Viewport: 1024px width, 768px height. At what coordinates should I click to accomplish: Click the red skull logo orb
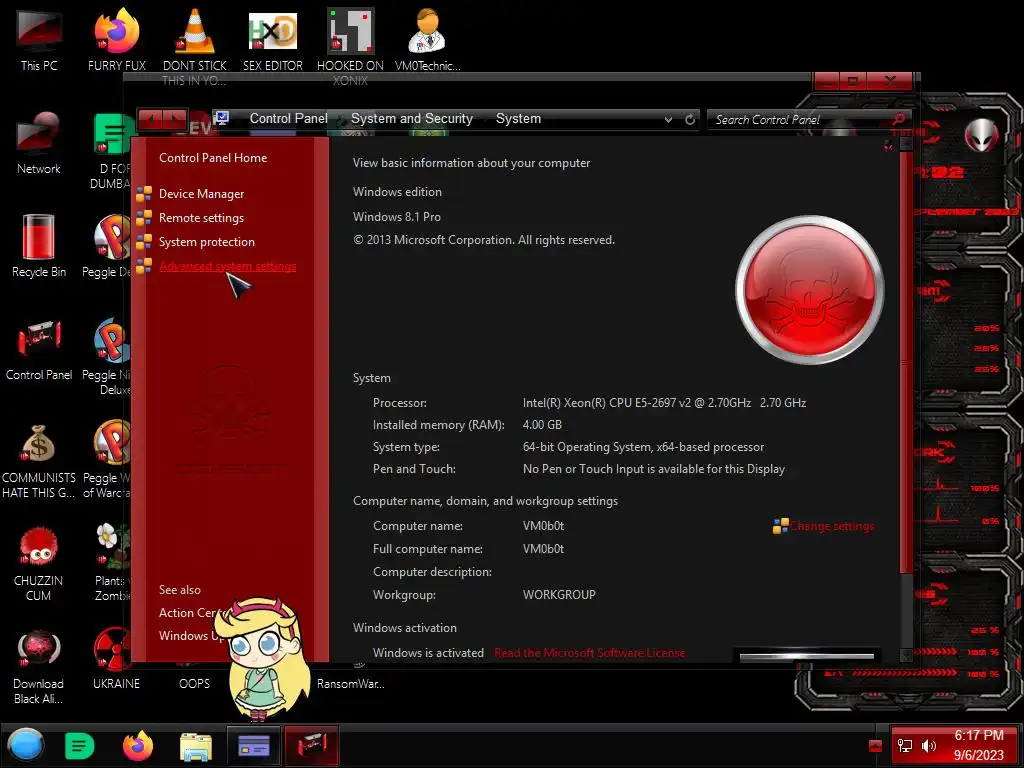pyautogui.click(x=809, y=289)
